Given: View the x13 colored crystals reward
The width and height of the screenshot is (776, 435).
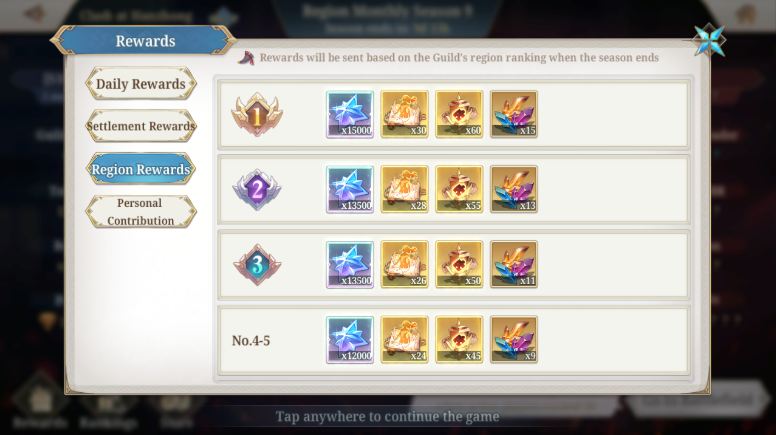Looking at the screenshot, I should pyautogui.click(x=514, y=190).
